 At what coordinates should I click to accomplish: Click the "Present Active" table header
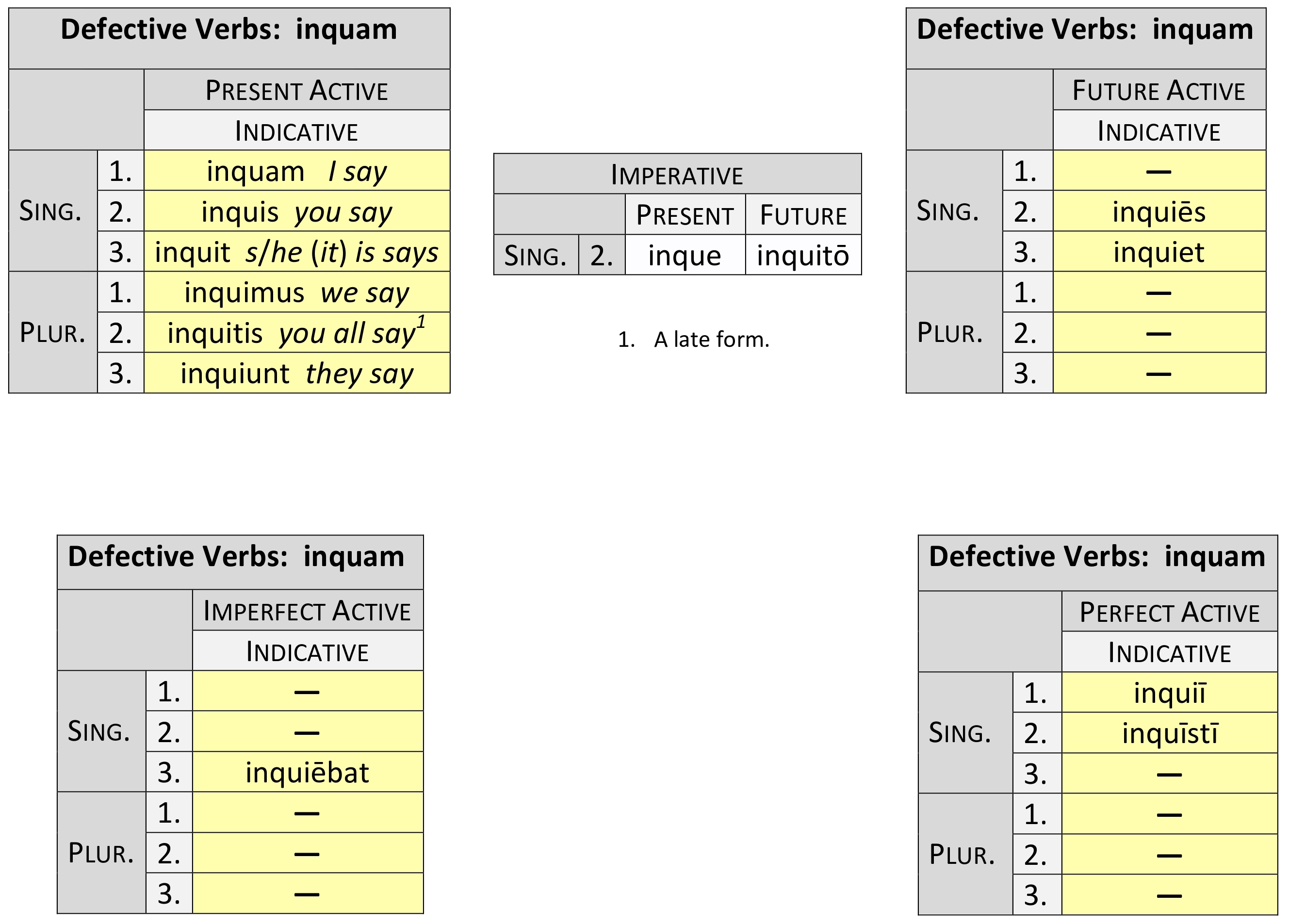point(296,90)
